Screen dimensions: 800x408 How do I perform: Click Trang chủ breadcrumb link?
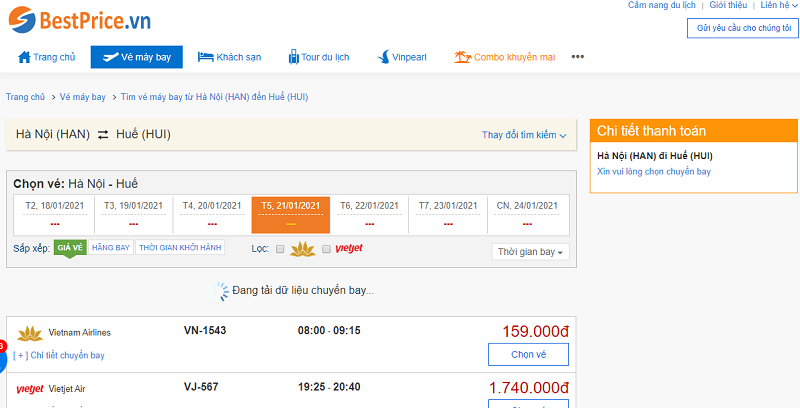[26, 97]
